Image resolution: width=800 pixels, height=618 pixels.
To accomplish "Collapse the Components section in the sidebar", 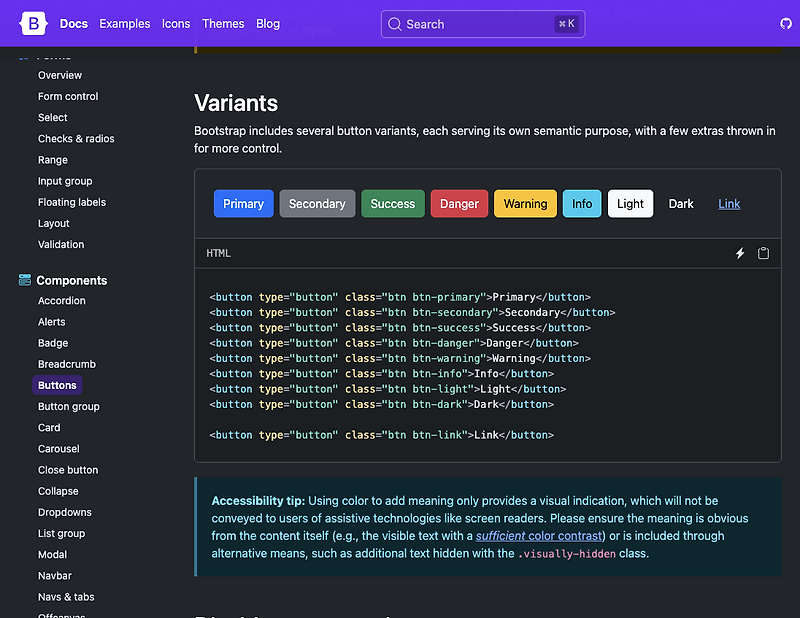I will (x=70, y=280).
